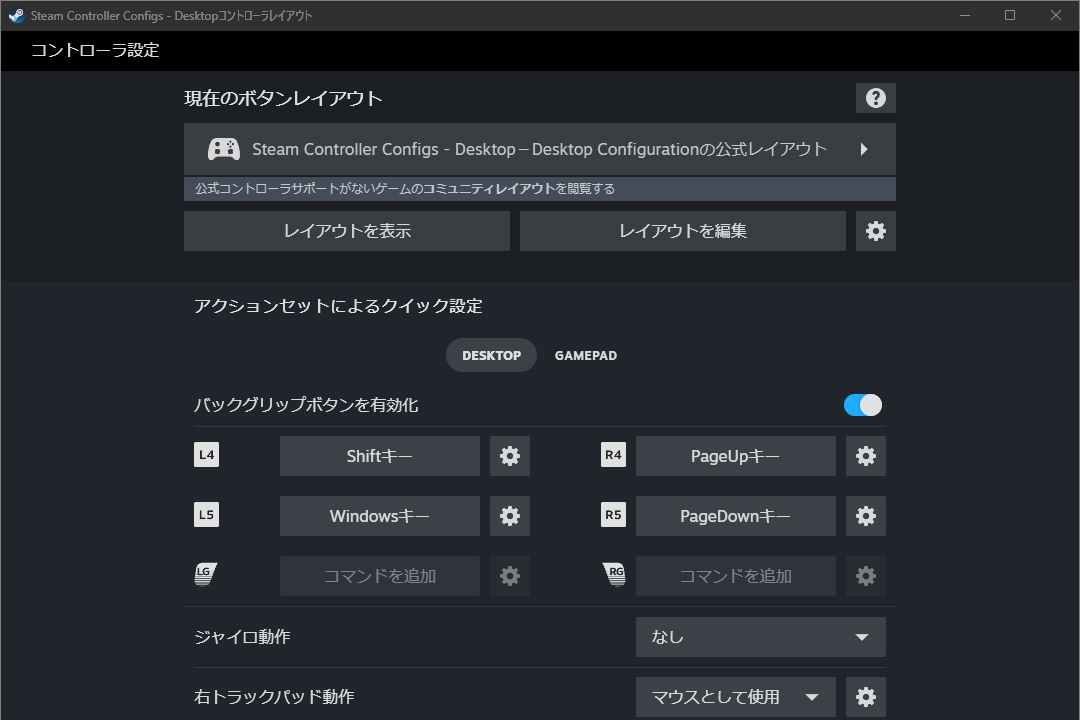Click the PageDownキー binding button

tap(736, 516)
